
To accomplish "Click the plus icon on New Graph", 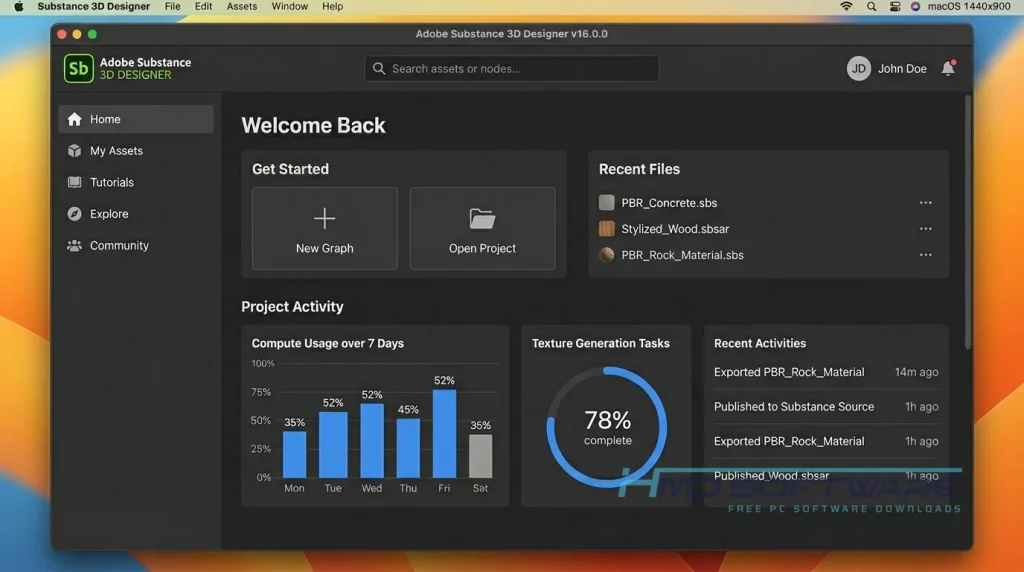I will tap(325, 218).
